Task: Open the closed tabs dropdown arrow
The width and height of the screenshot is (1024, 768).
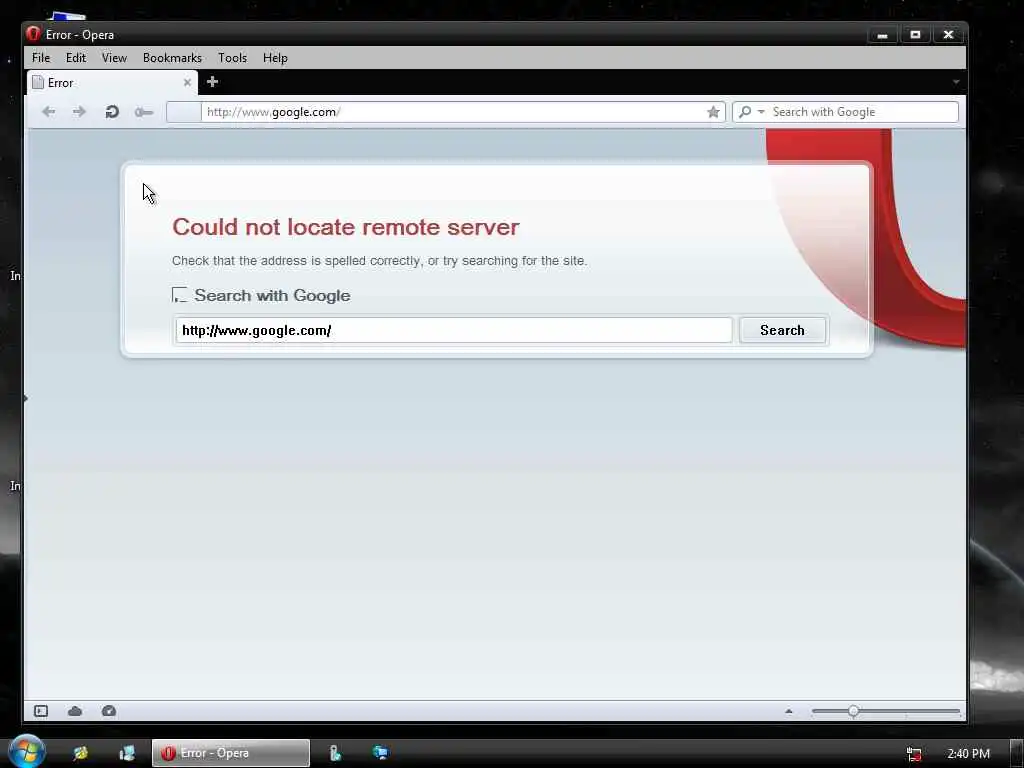Action: tap(955, 82)
